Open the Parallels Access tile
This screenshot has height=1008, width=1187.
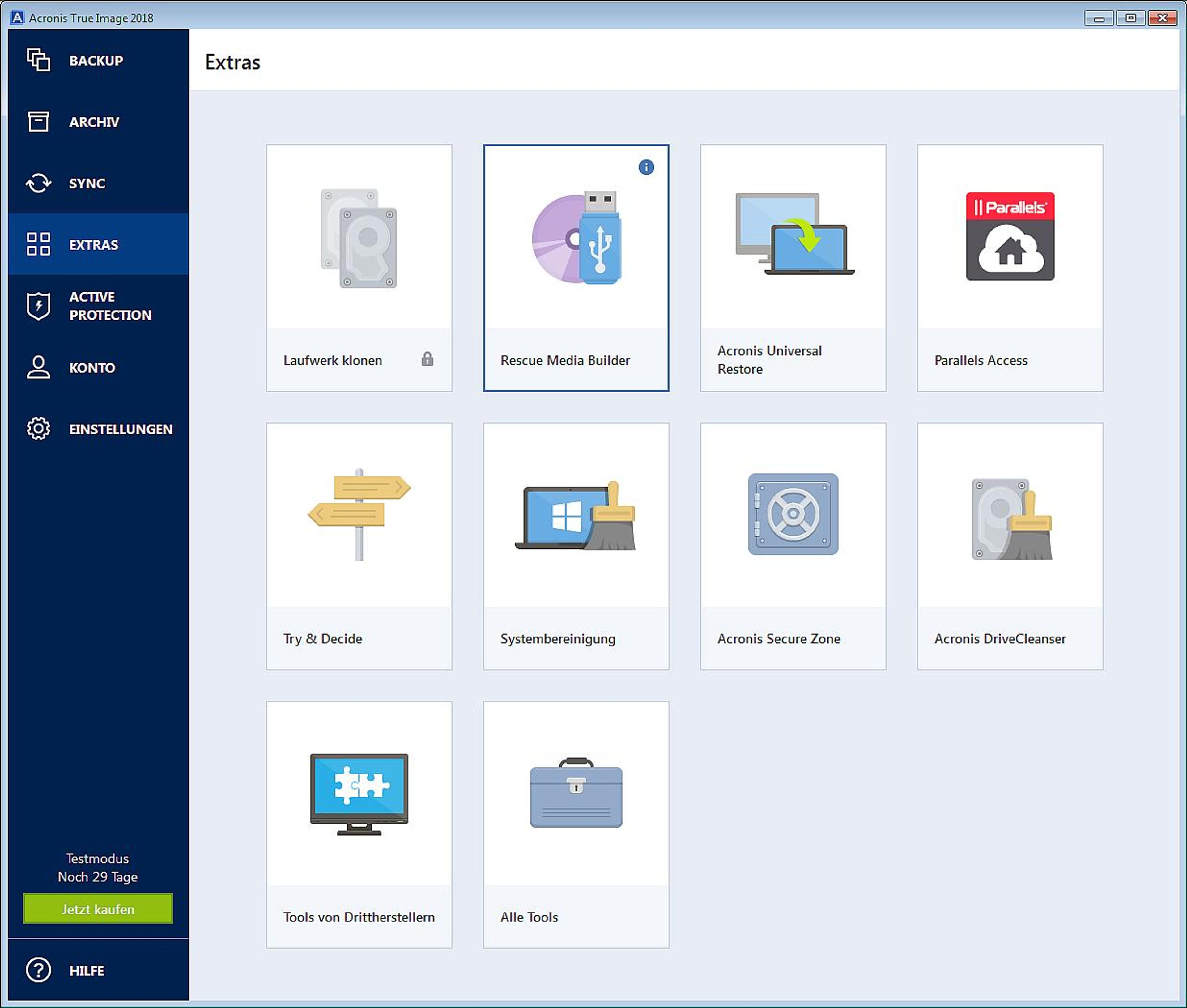click(1010, 267)
